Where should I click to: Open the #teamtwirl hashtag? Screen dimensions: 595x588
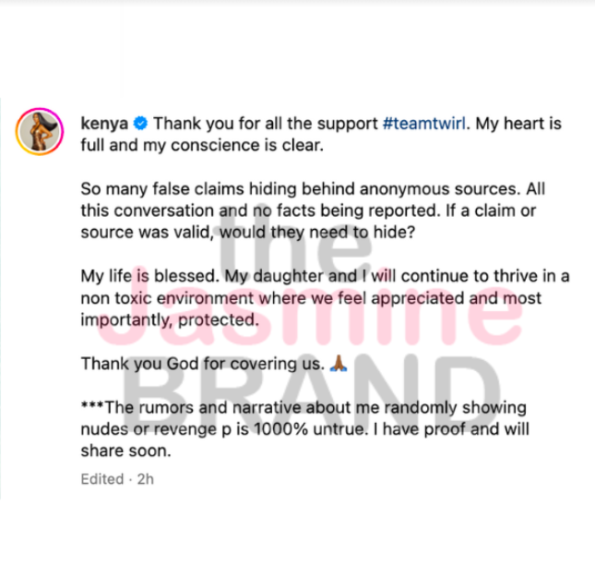(424, 124)
